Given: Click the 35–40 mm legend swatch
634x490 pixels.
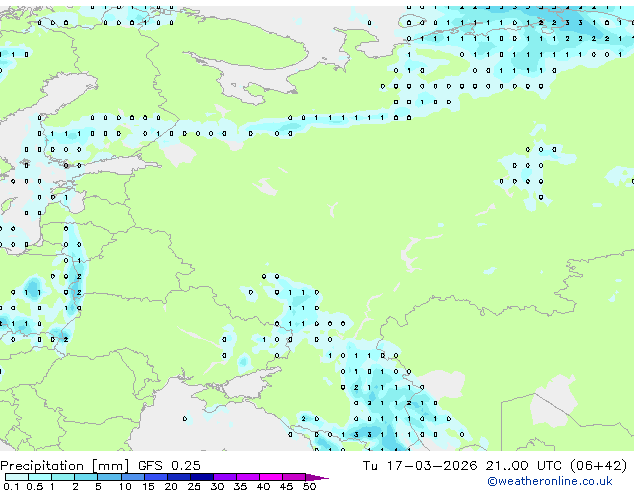Looking at the screenshot, I should [247, 477].
